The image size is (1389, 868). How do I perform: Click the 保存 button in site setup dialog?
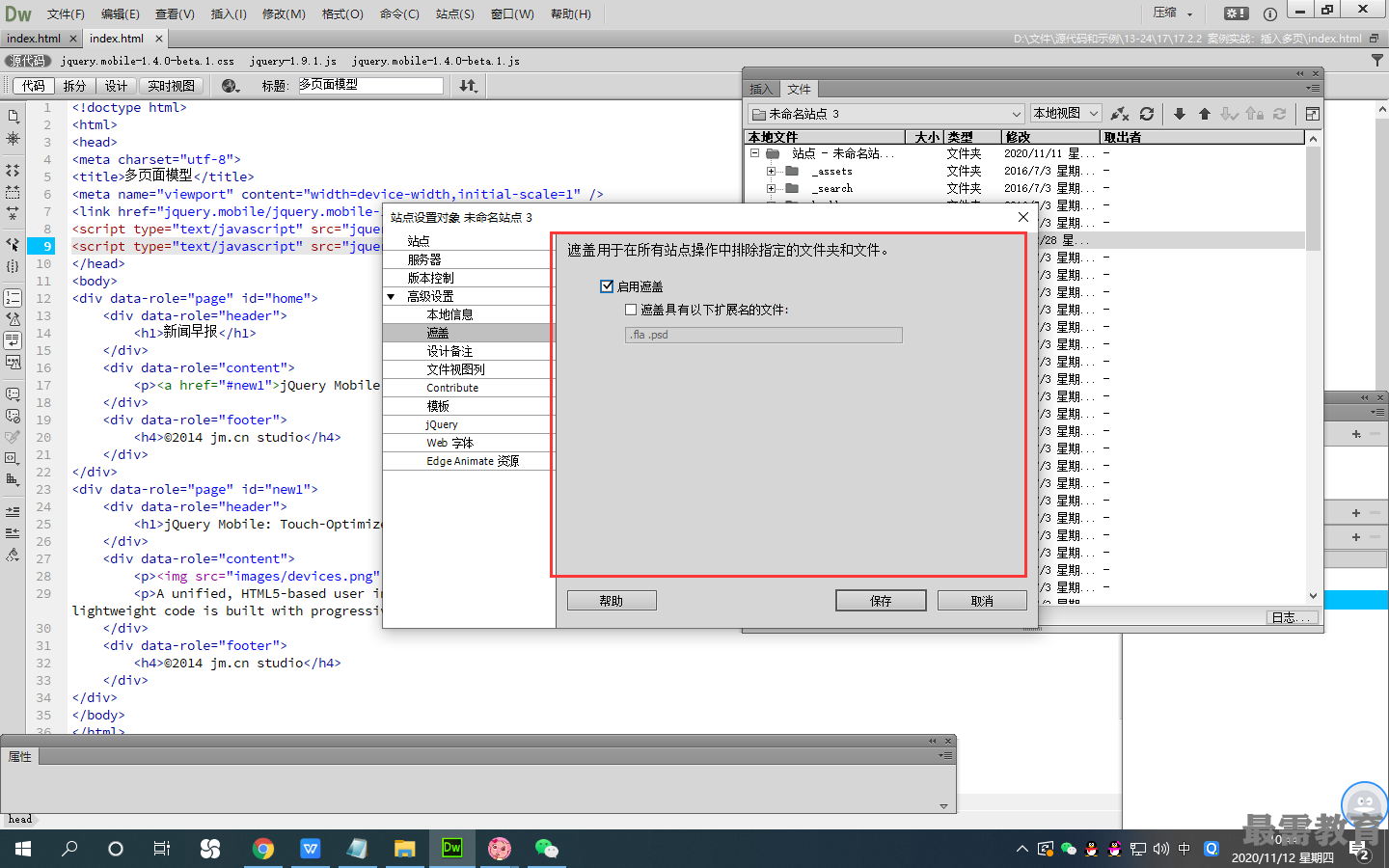click(x=881, y=601)
